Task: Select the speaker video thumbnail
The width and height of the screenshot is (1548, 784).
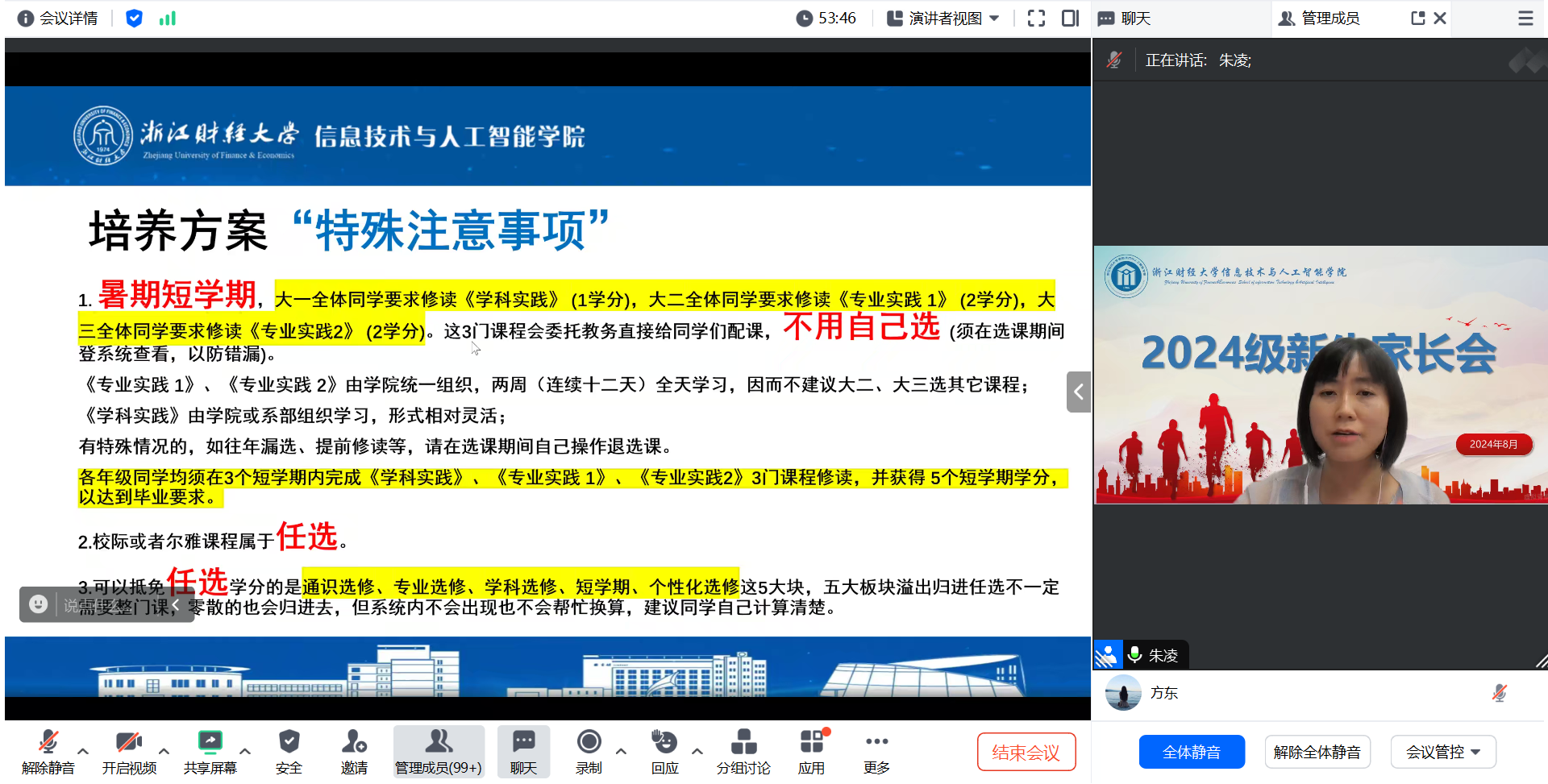Action: [x=1320, y=375]
